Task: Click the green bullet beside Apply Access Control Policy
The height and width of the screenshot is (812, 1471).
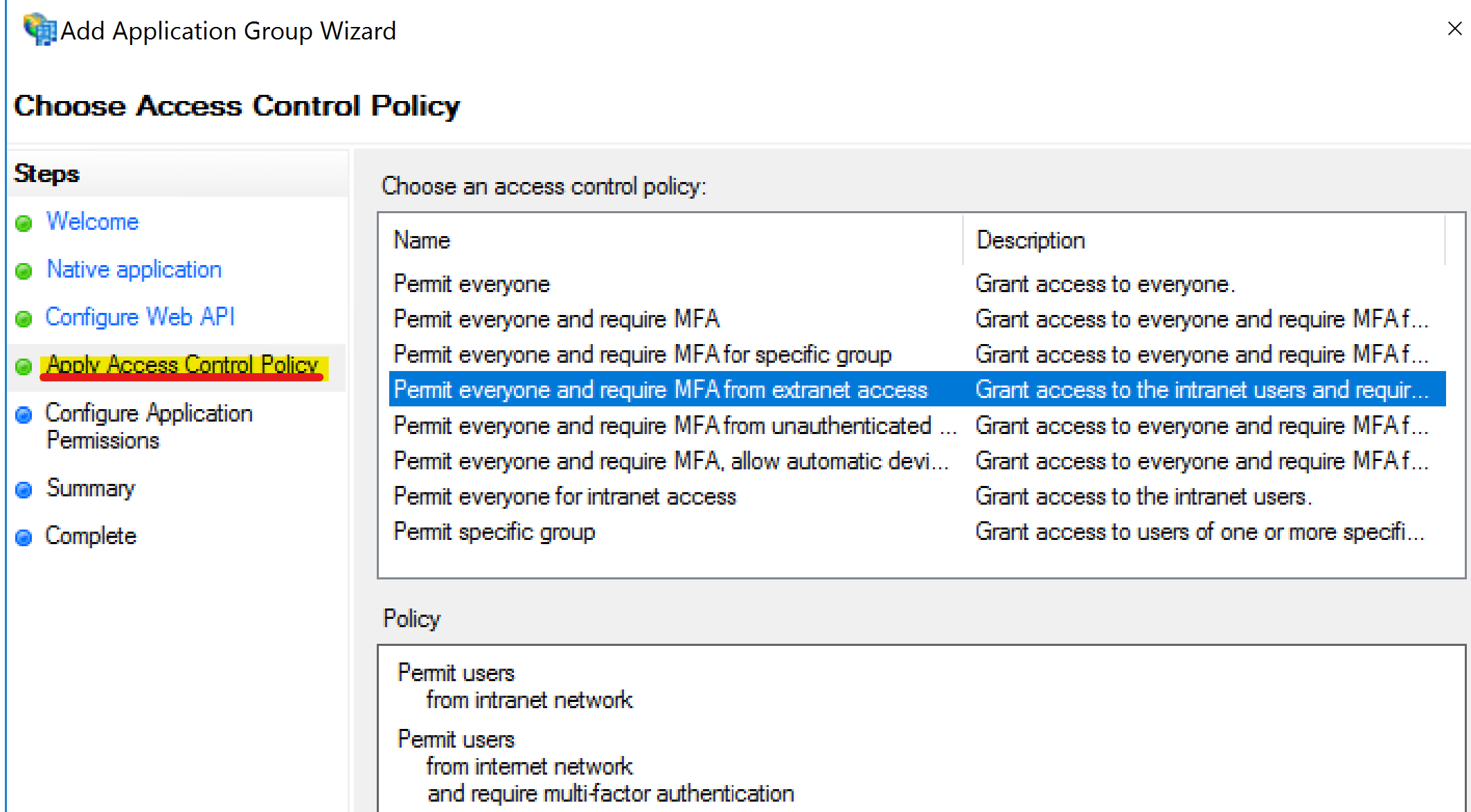Action: 24,367
